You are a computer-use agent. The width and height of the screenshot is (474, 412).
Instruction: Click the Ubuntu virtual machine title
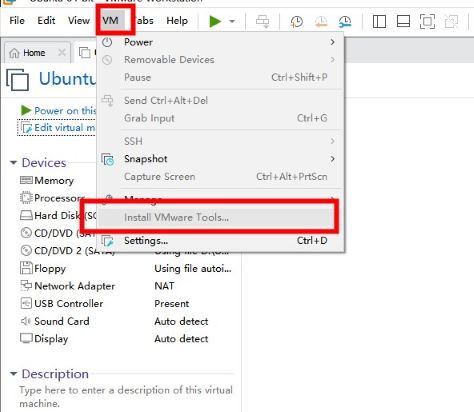tap(67, 79)
